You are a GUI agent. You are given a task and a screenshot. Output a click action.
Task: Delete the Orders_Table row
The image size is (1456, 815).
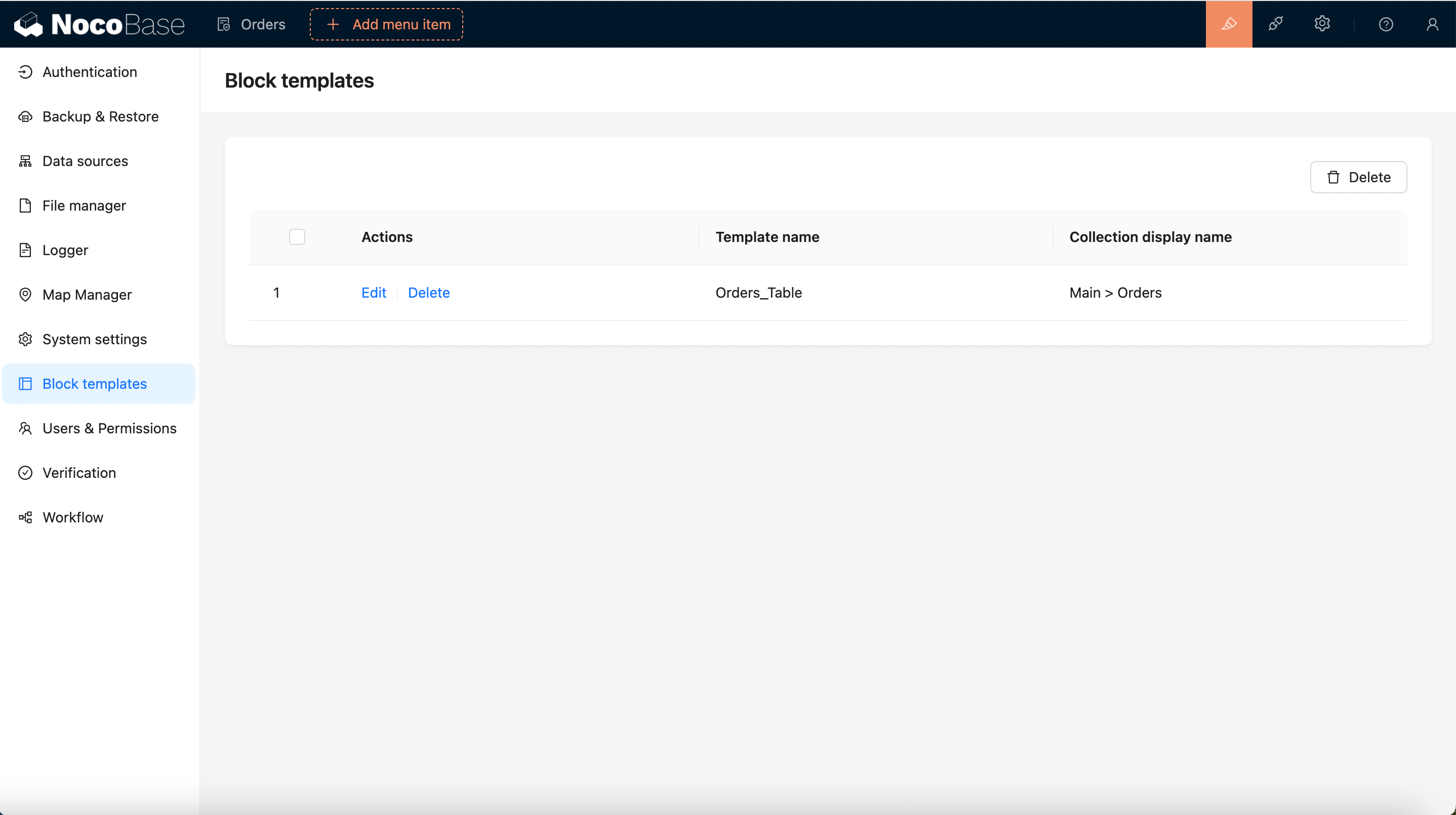[x=428, y=293]
